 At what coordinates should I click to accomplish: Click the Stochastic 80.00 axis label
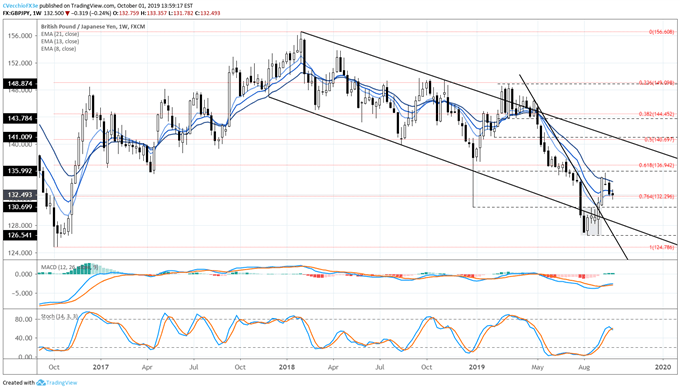pyautogui.click(x=23, y=319)
